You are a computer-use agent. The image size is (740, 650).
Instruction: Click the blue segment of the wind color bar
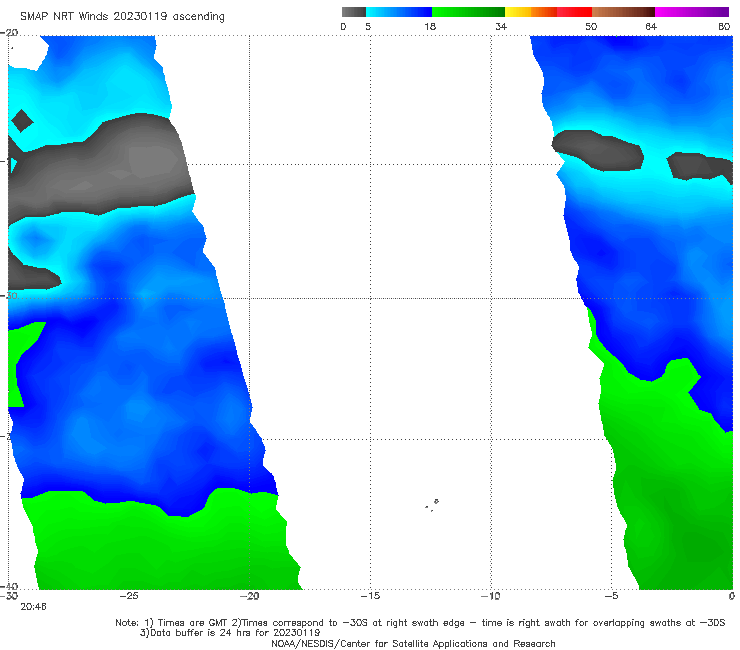pos(399,12)
